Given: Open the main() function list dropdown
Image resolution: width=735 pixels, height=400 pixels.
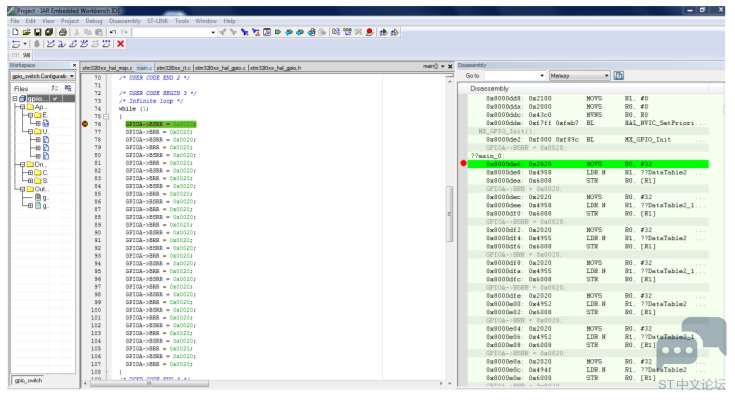Looking at the screenshot, I should (442, 67).
